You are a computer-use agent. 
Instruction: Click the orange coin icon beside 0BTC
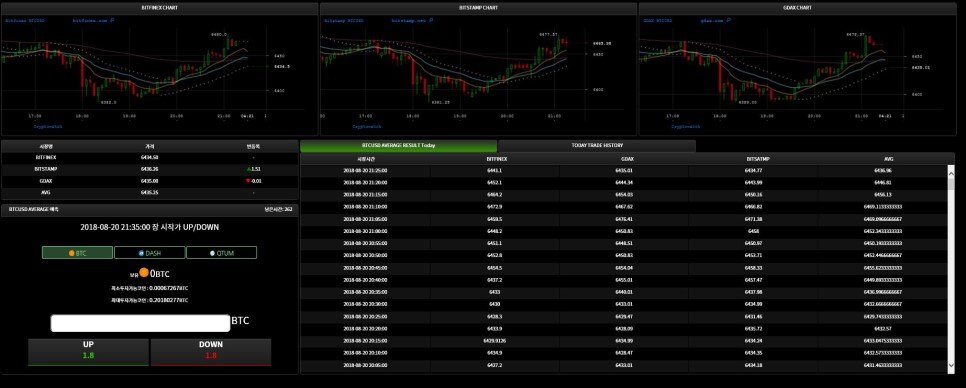click(x=144, y=272)
